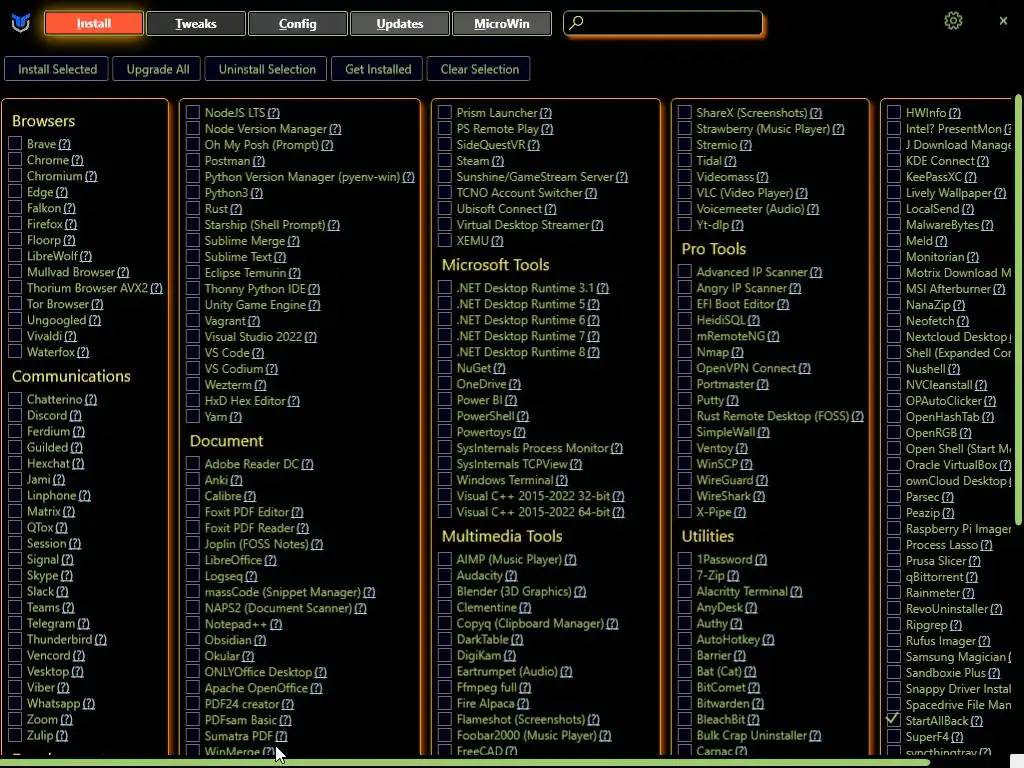Tick the VLC (Video Player) checkbox
The width and height of the screenshot is (1024, 768).
(x=684, y=193)
